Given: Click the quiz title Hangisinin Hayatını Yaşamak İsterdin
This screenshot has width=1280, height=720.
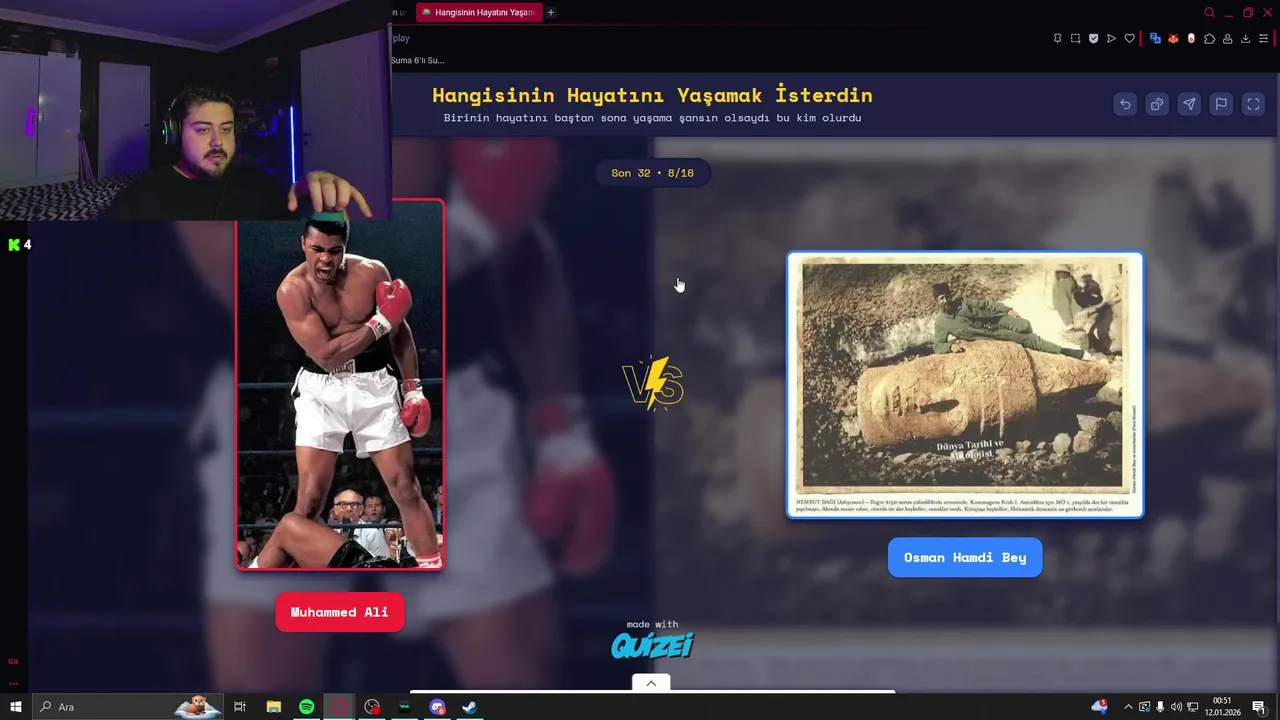Looking at the screenshot, I should pos(652,95).
